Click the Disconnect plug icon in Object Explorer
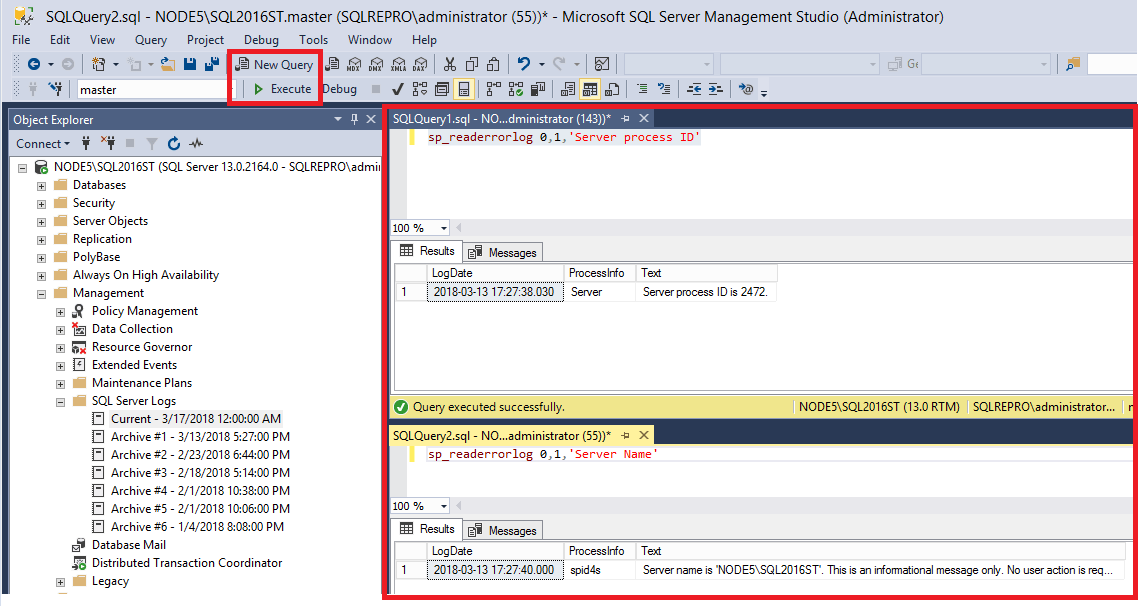This screenshot has height=606, width=1145. 107,143
